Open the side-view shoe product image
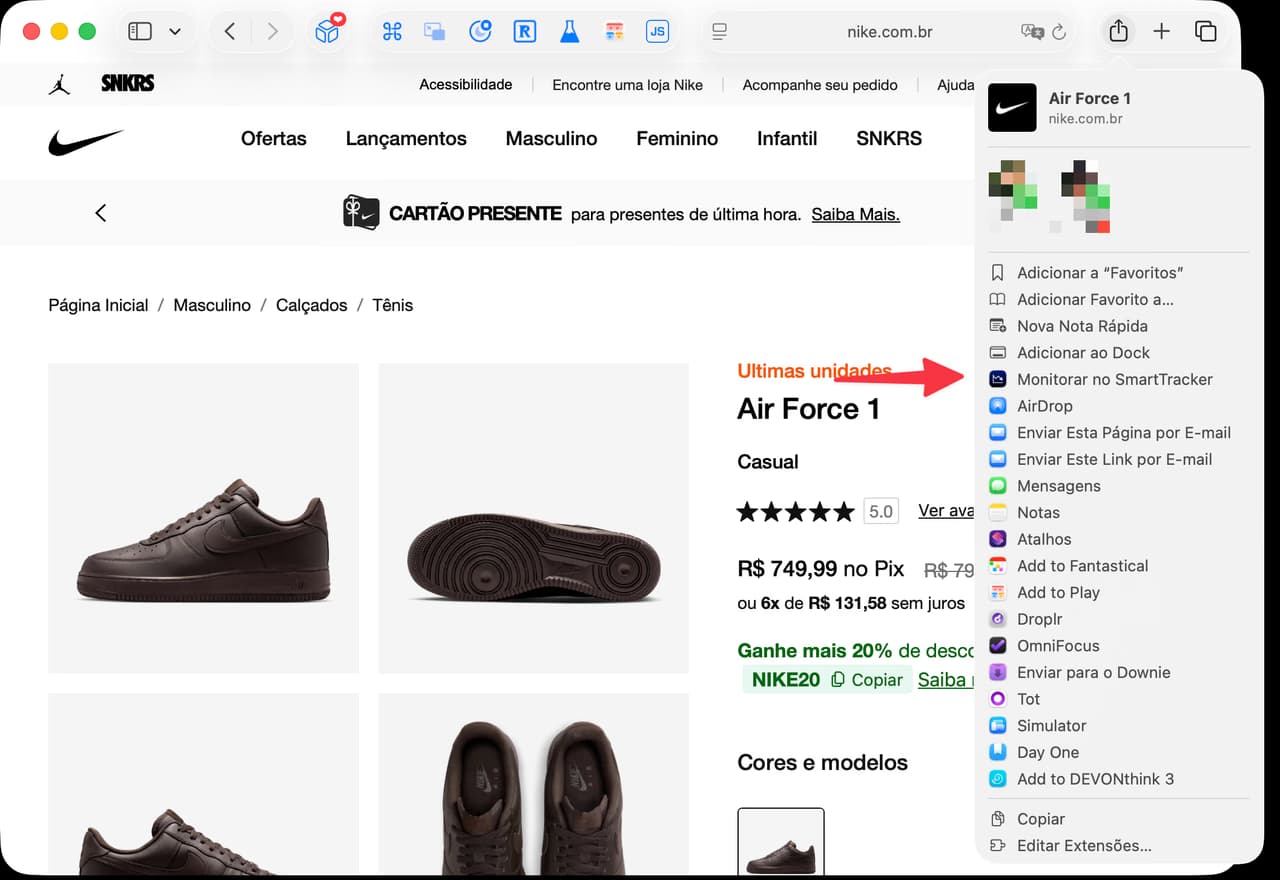 203,518
